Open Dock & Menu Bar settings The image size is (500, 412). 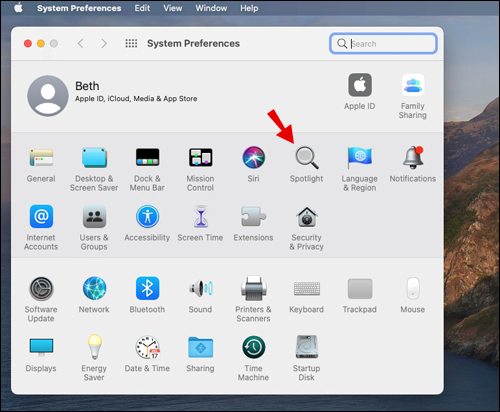147,157
